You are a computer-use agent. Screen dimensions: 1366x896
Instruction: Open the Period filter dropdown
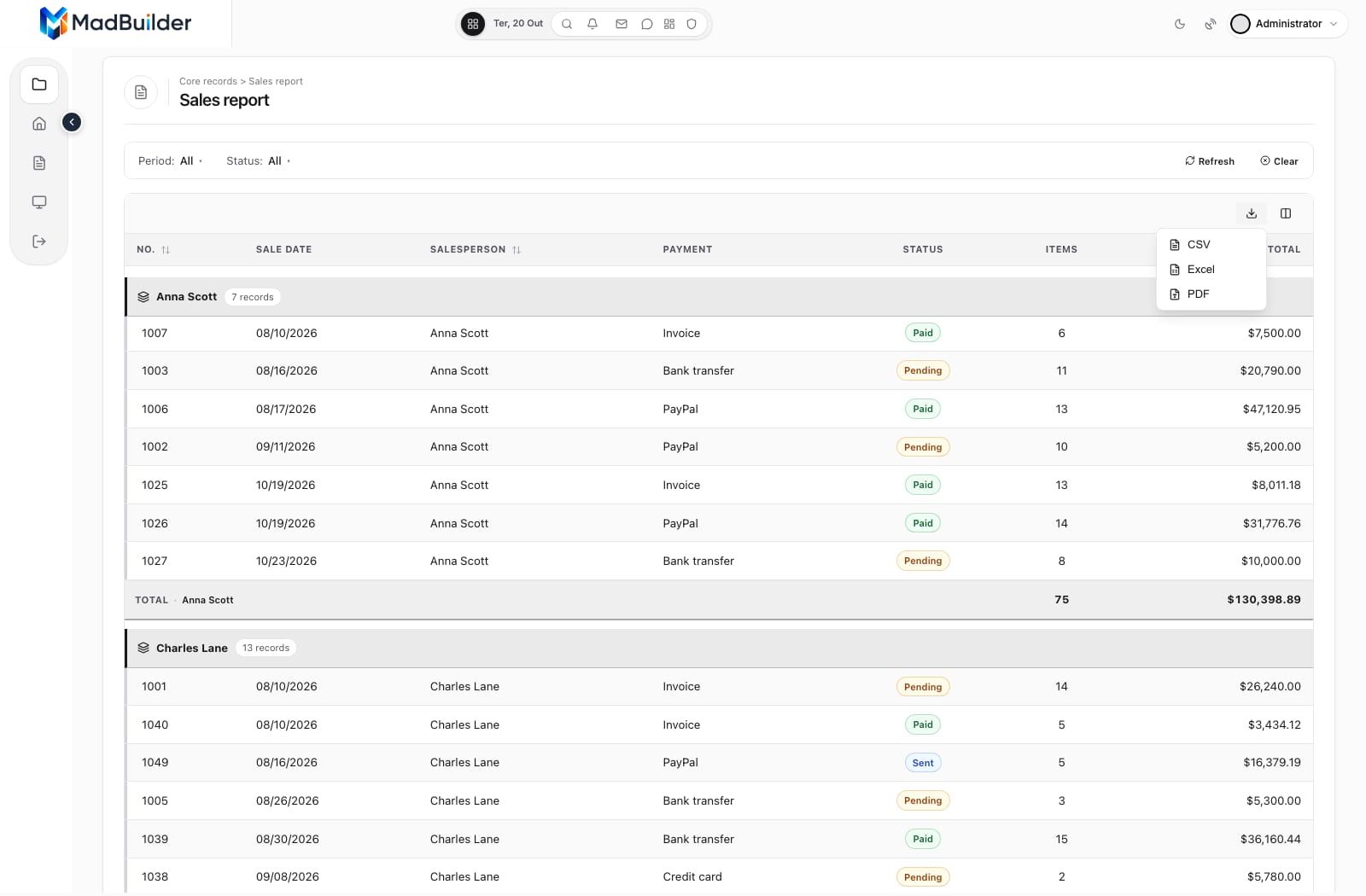(x=171, y=160)
